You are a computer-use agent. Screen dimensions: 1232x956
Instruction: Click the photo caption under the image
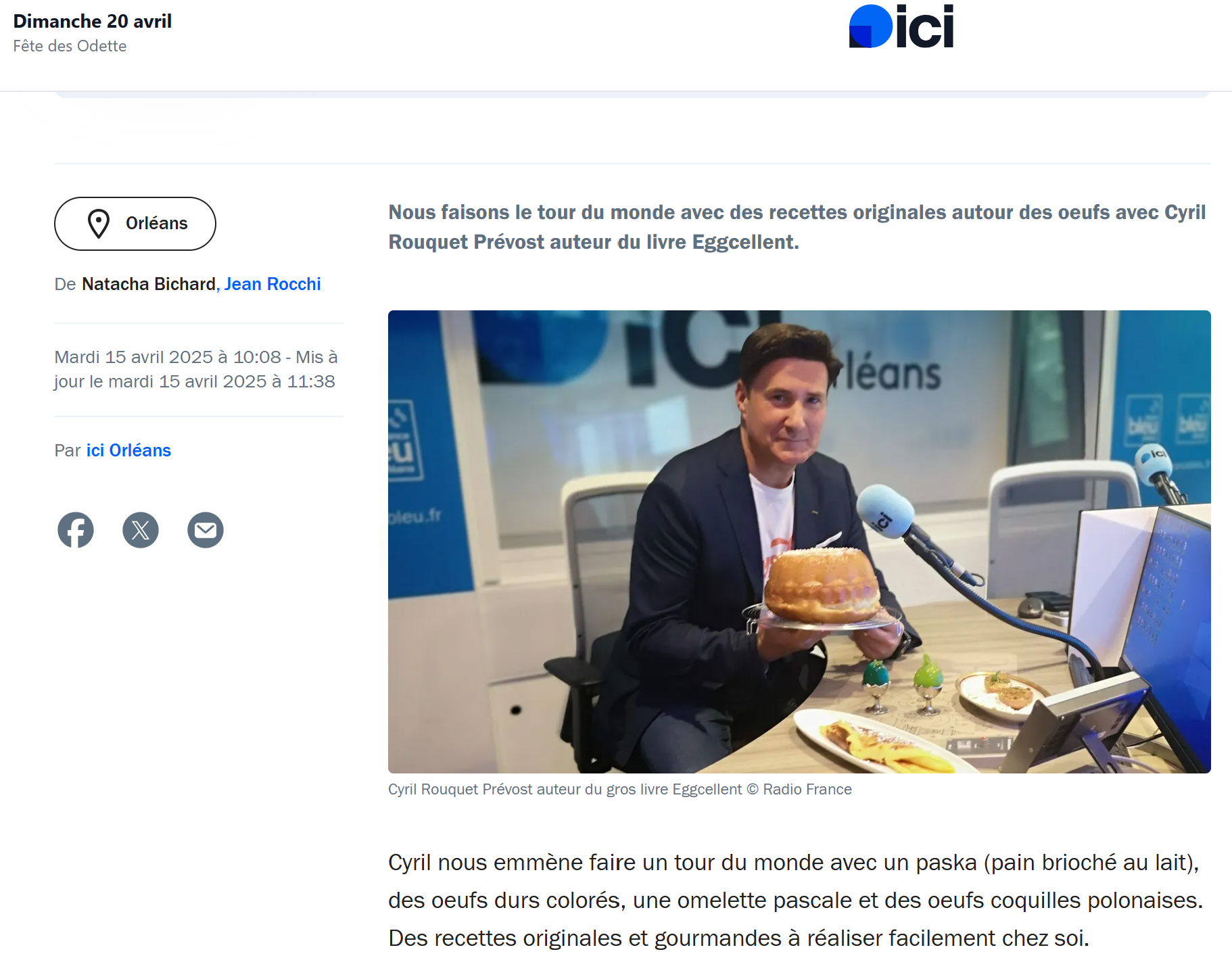[x=620, y=790]
